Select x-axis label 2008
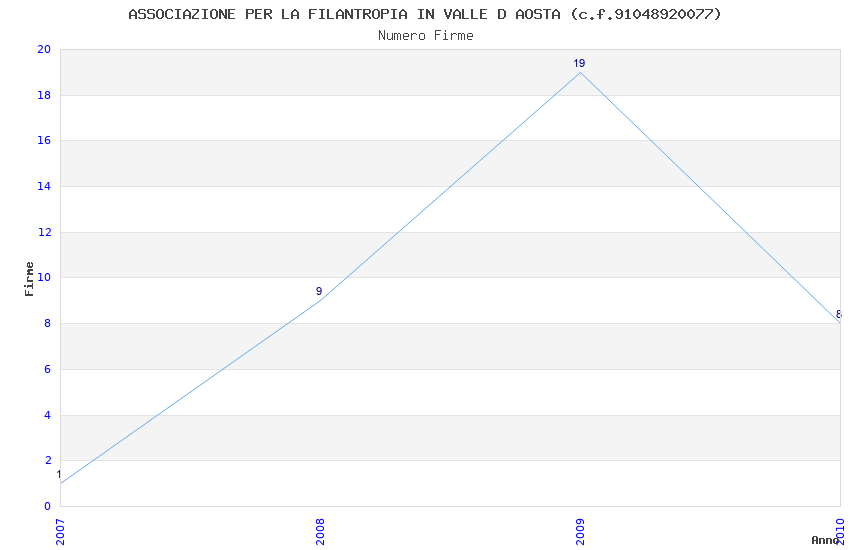 320,532
